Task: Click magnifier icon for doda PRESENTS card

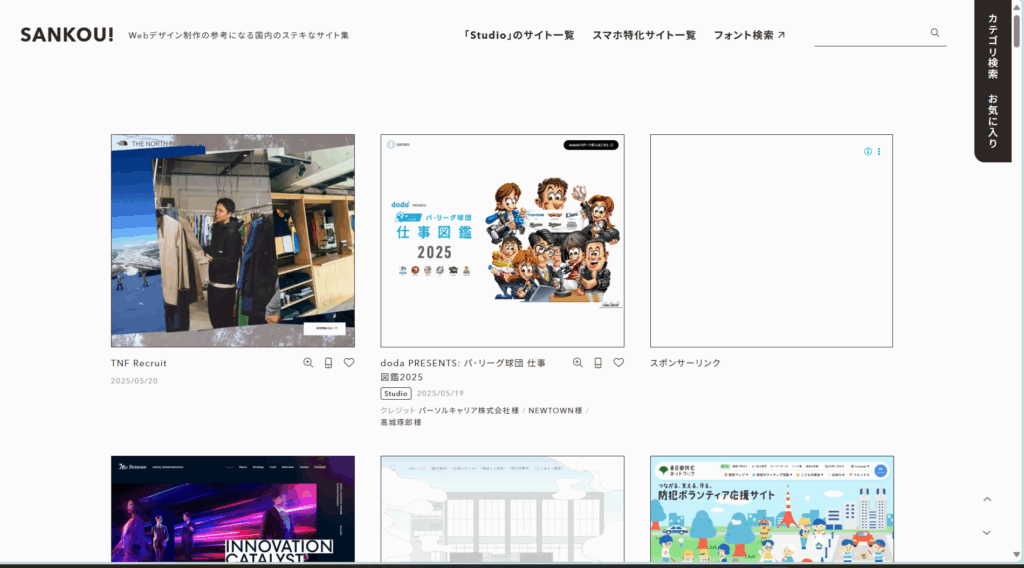Action: pyautogui.click(x=578, y=363)
